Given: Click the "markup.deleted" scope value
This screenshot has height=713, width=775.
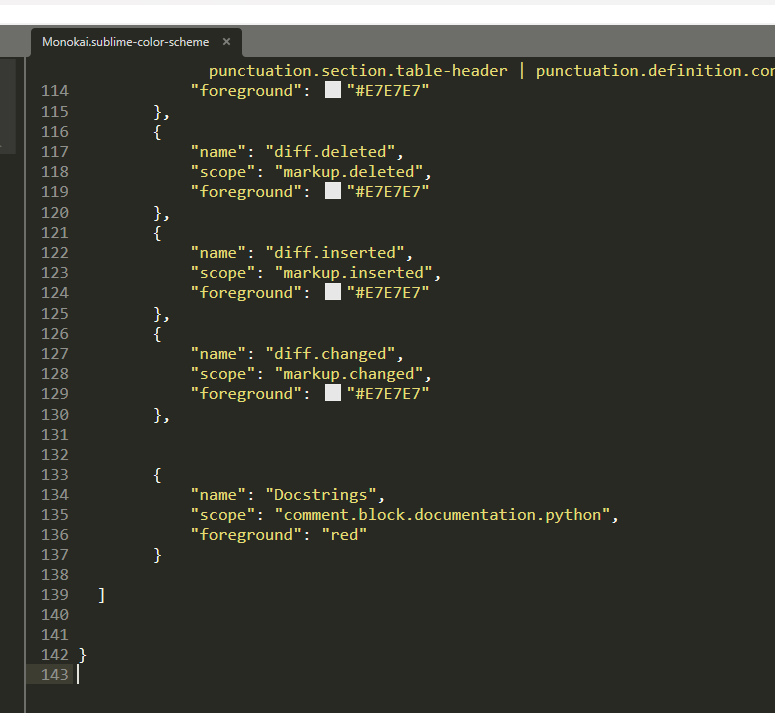Looking at the screenshot, I should pos(352,172).
